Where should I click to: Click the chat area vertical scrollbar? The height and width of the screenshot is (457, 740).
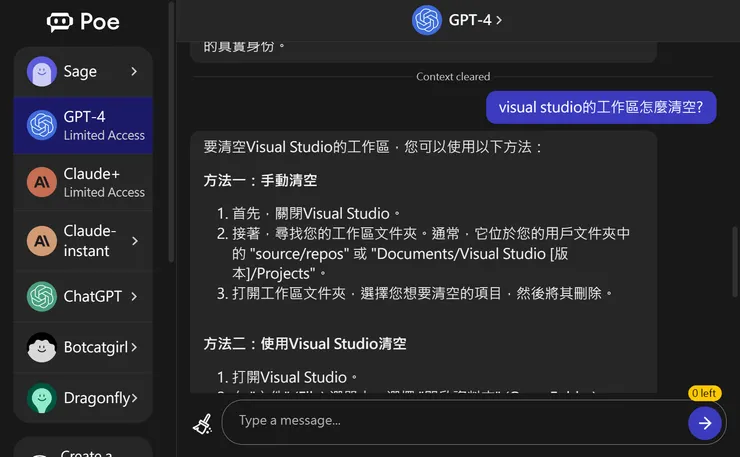coord(735,262)
